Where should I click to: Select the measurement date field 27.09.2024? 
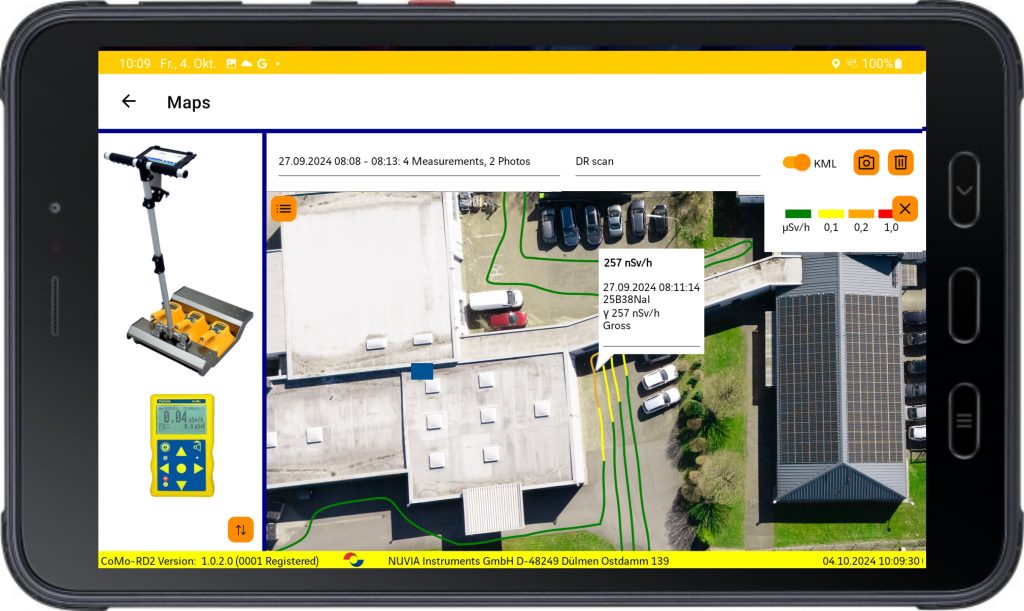pyautogui.click(x=419, y=161)
